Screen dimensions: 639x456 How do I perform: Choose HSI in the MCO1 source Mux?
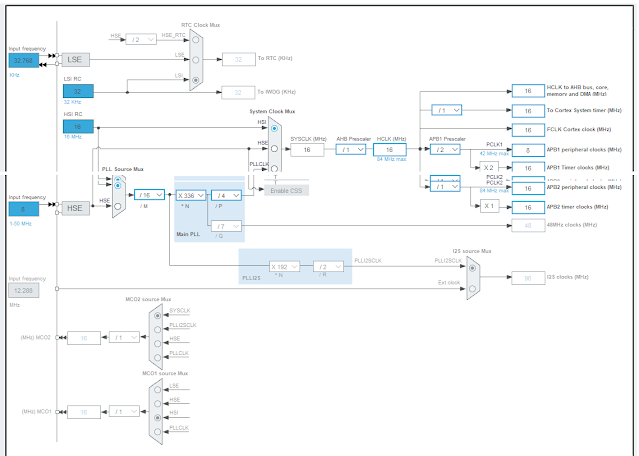(158, 418)
